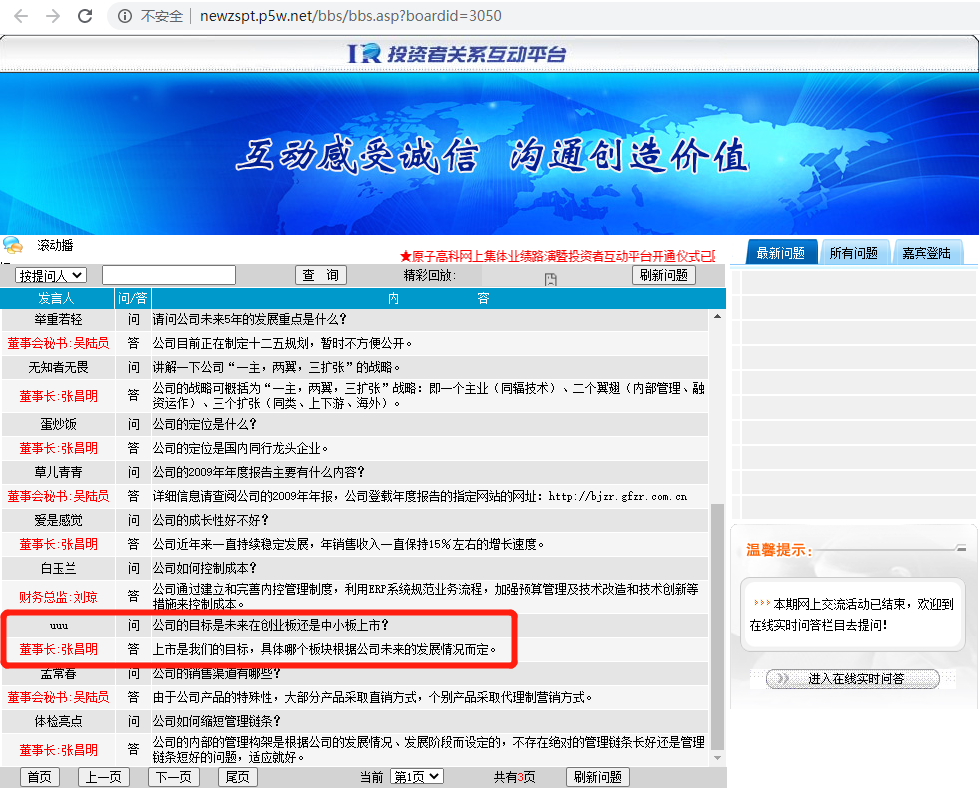Click the 查询 search button
The image size is (980, 788).
[x=320, y=275]
